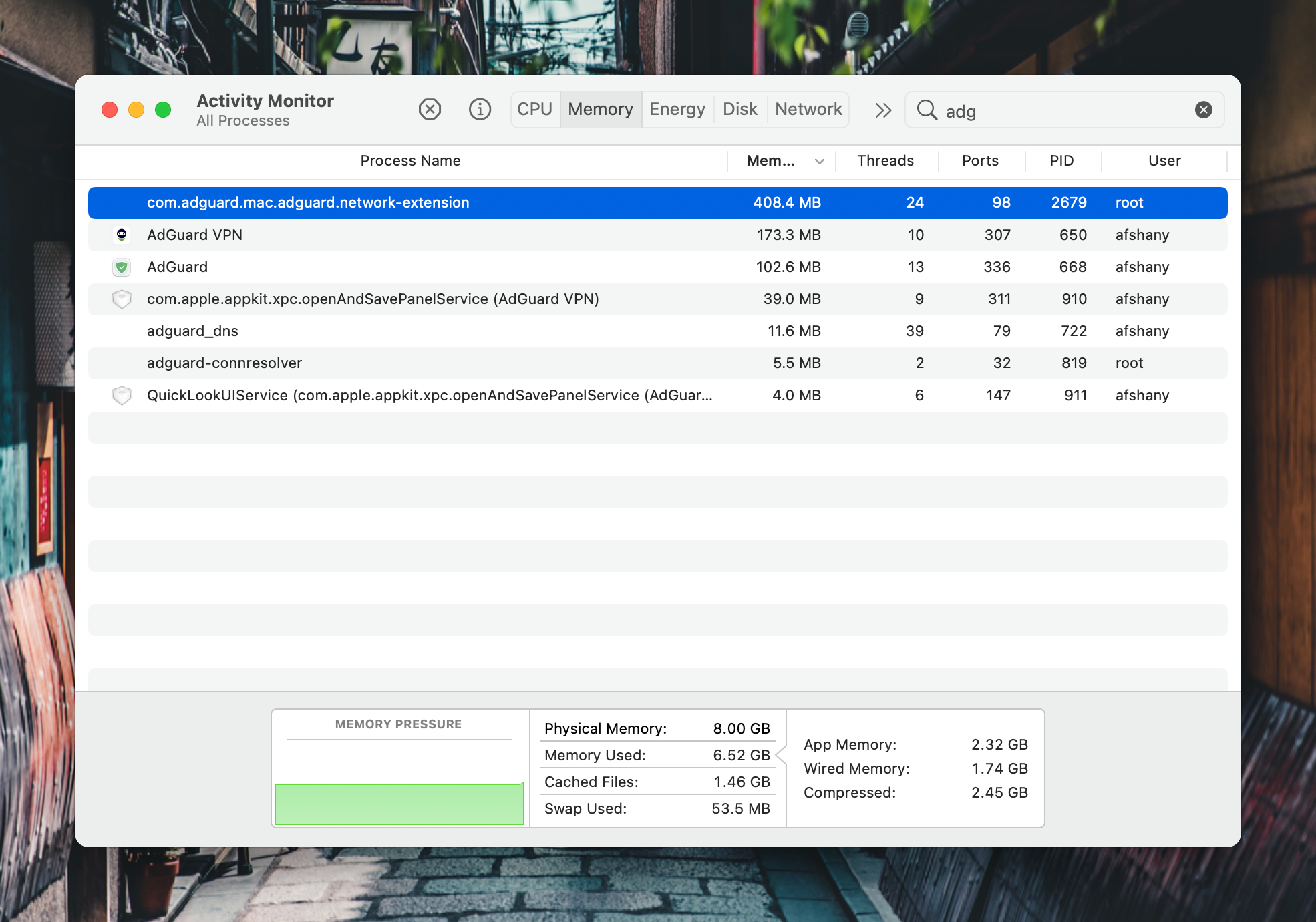This screenshot has height=922, width=1316.
Task: Click in the search field containing 'adg'
Action: click(x=1065, y=110)
